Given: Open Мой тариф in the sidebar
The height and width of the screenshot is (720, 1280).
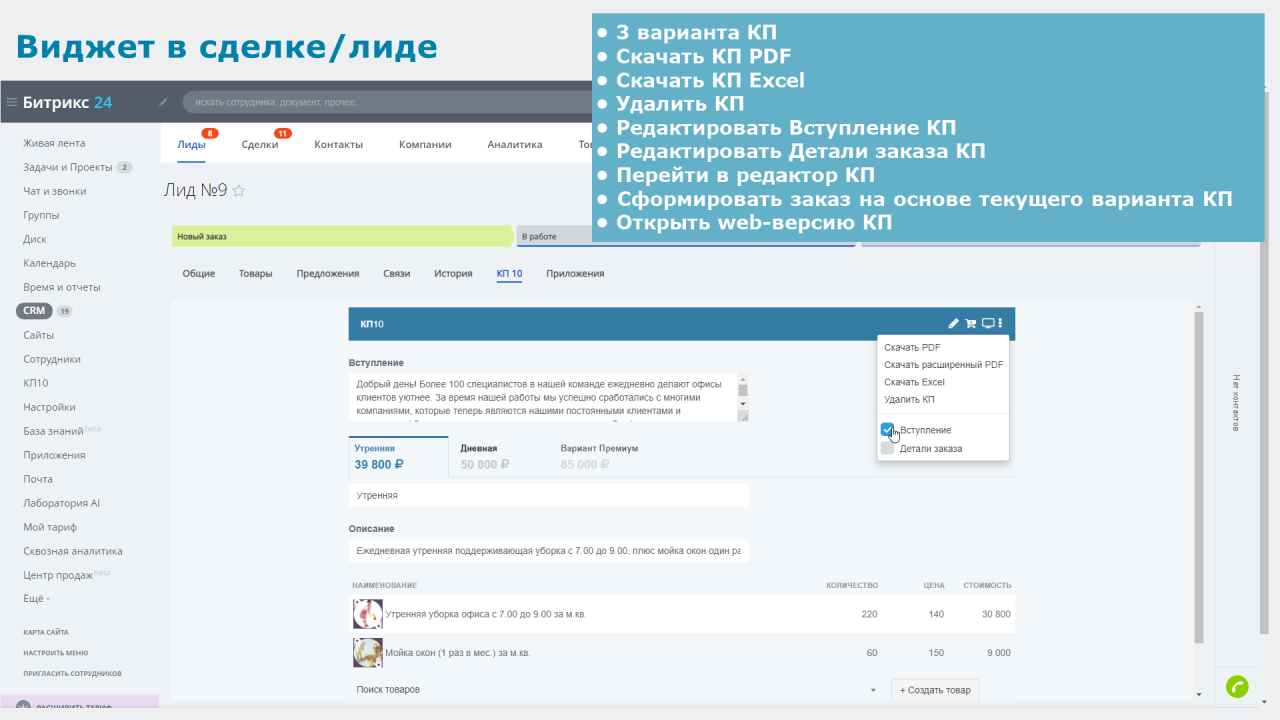Looking at the screenshot, I should 50,527.
